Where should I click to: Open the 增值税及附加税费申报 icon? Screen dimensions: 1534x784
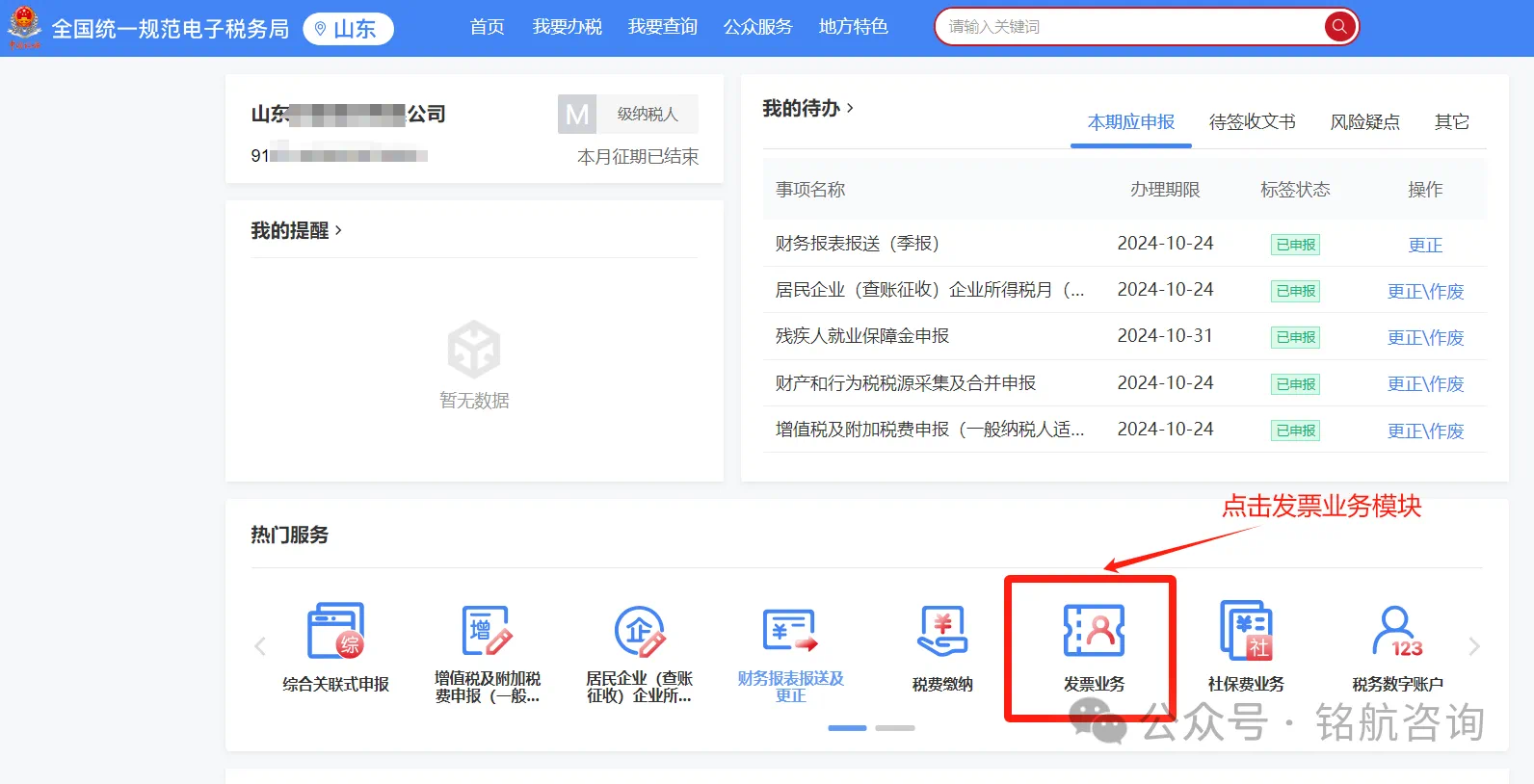[x=487, y=632]
